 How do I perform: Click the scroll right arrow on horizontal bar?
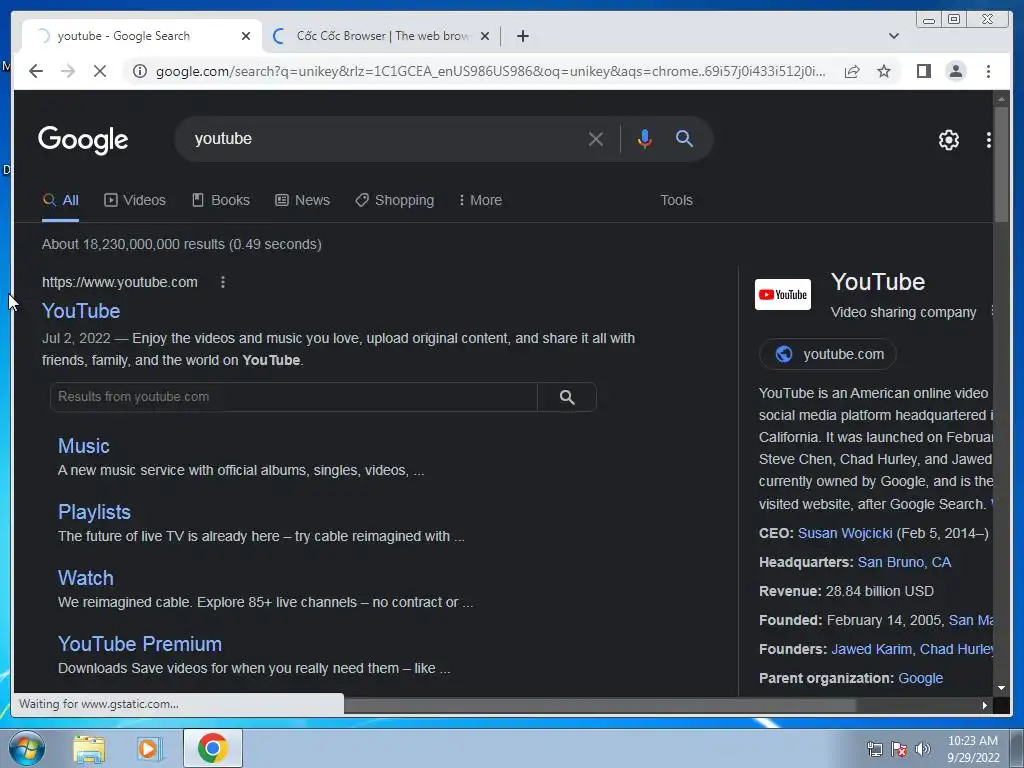tap(984, 705)
